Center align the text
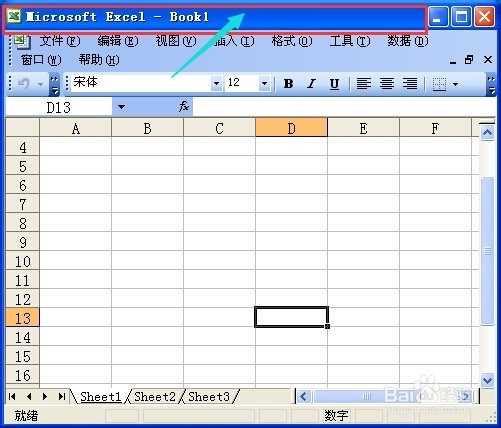Viewport: 501px width, 428px height. pos(387,84)
